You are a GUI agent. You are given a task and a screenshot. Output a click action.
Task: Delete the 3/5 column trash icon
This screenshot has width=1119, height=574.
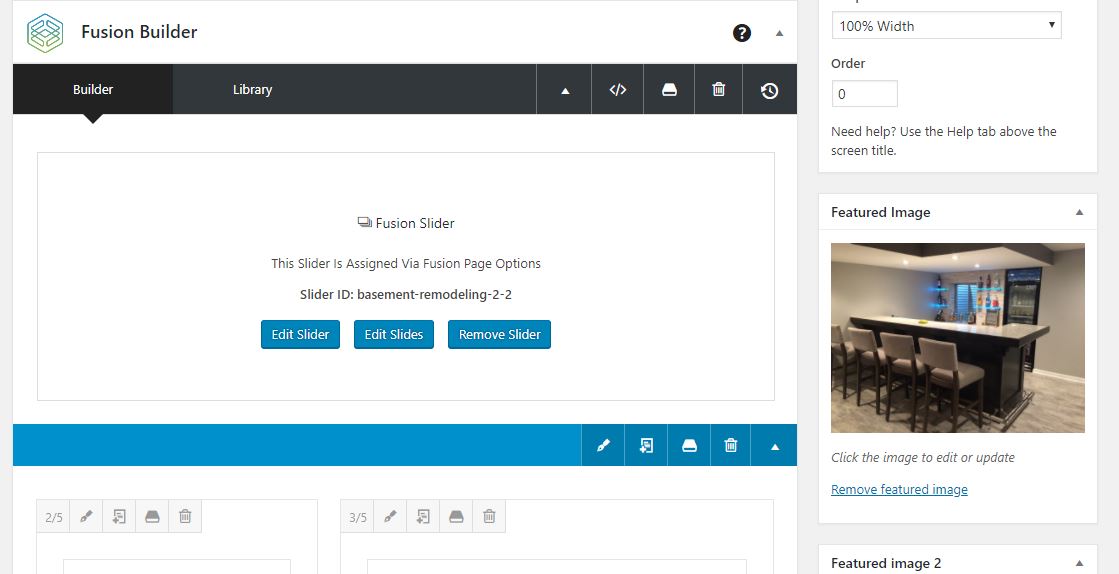(x=489, y=516)
